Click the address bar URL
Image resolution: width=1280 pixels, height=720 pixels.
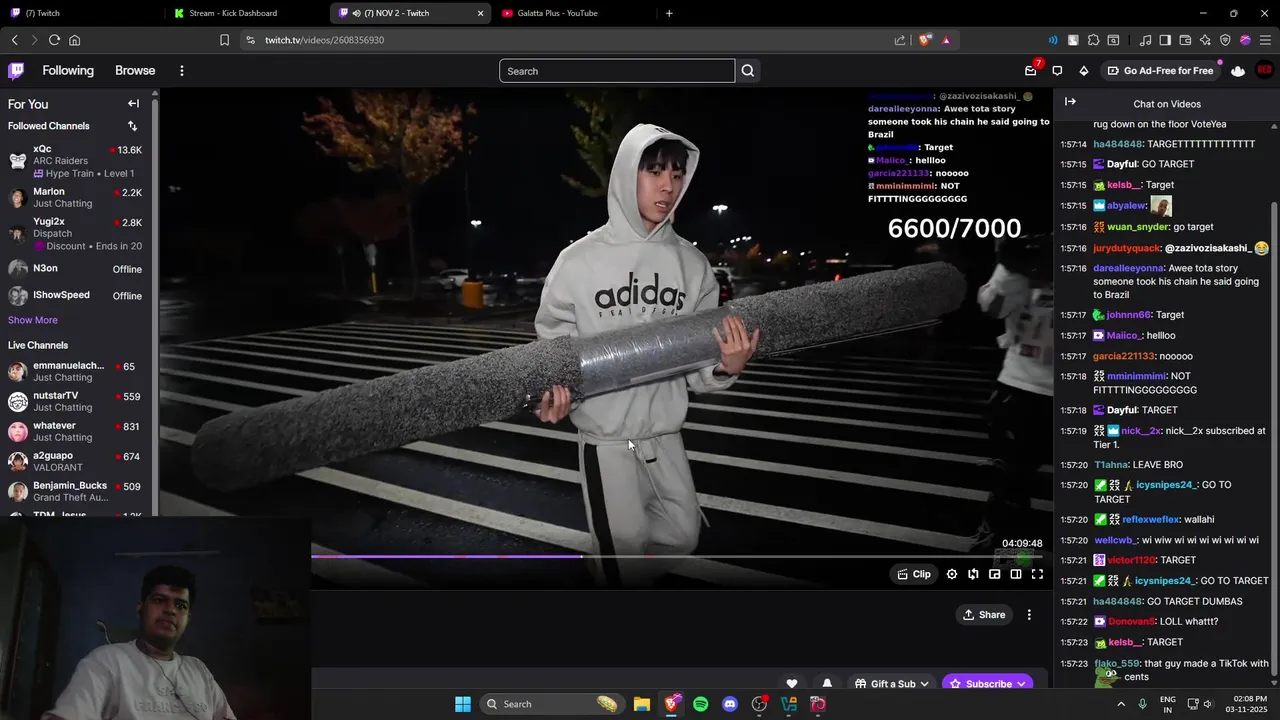(x=324, y=40)
